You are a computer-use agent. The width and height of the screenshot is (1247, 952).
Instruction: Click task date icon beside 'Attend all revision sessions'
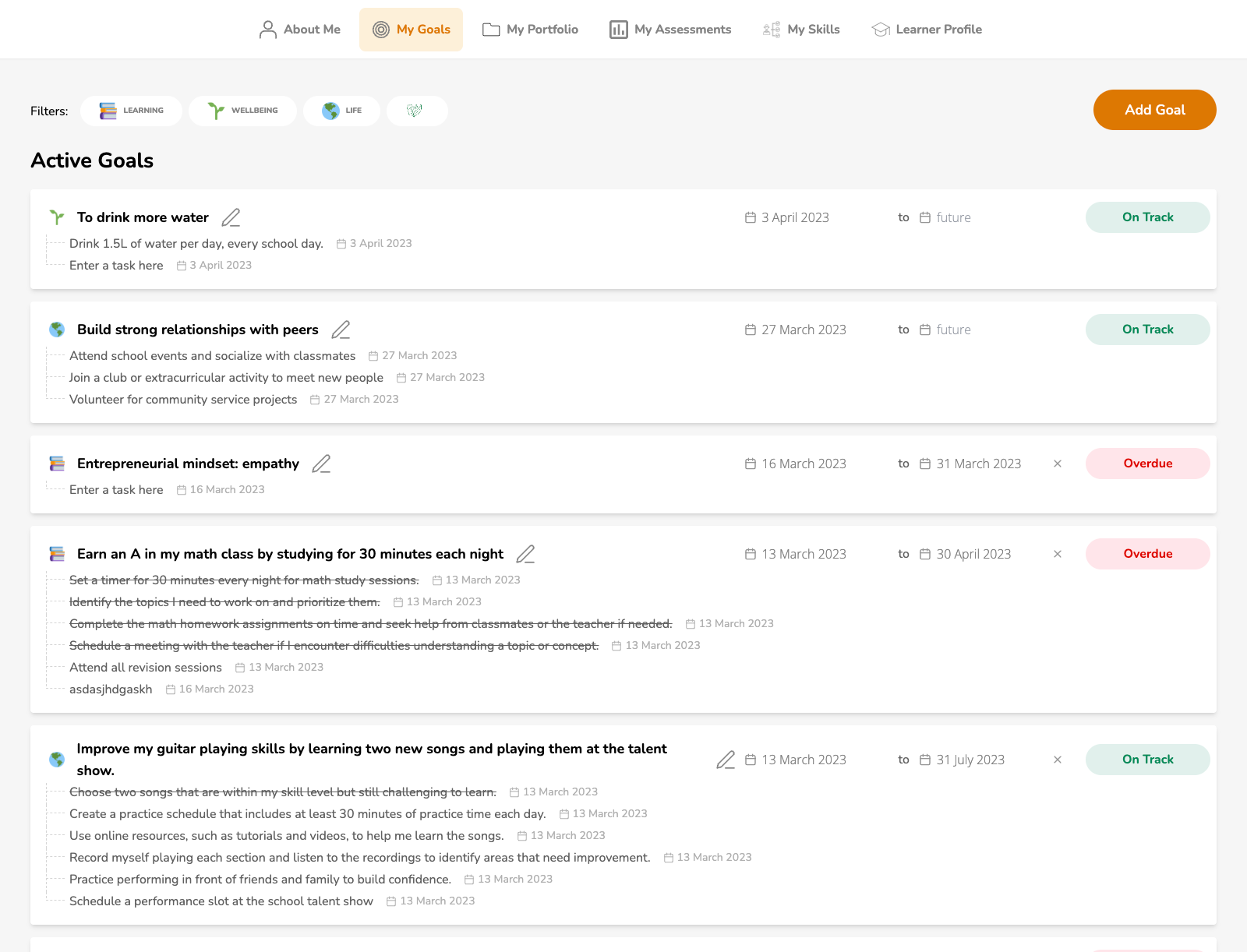pos(240,668)
